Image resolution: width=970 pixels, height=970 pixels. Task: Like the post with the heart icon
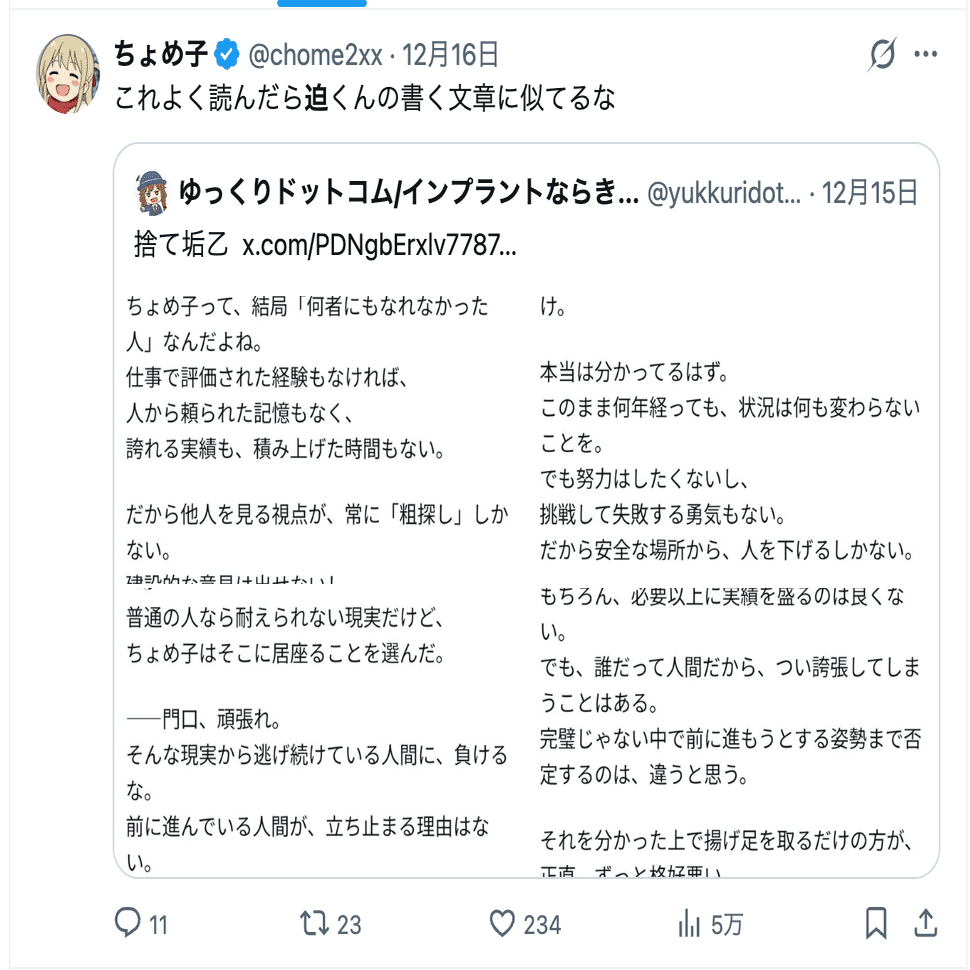coord(502,923)
